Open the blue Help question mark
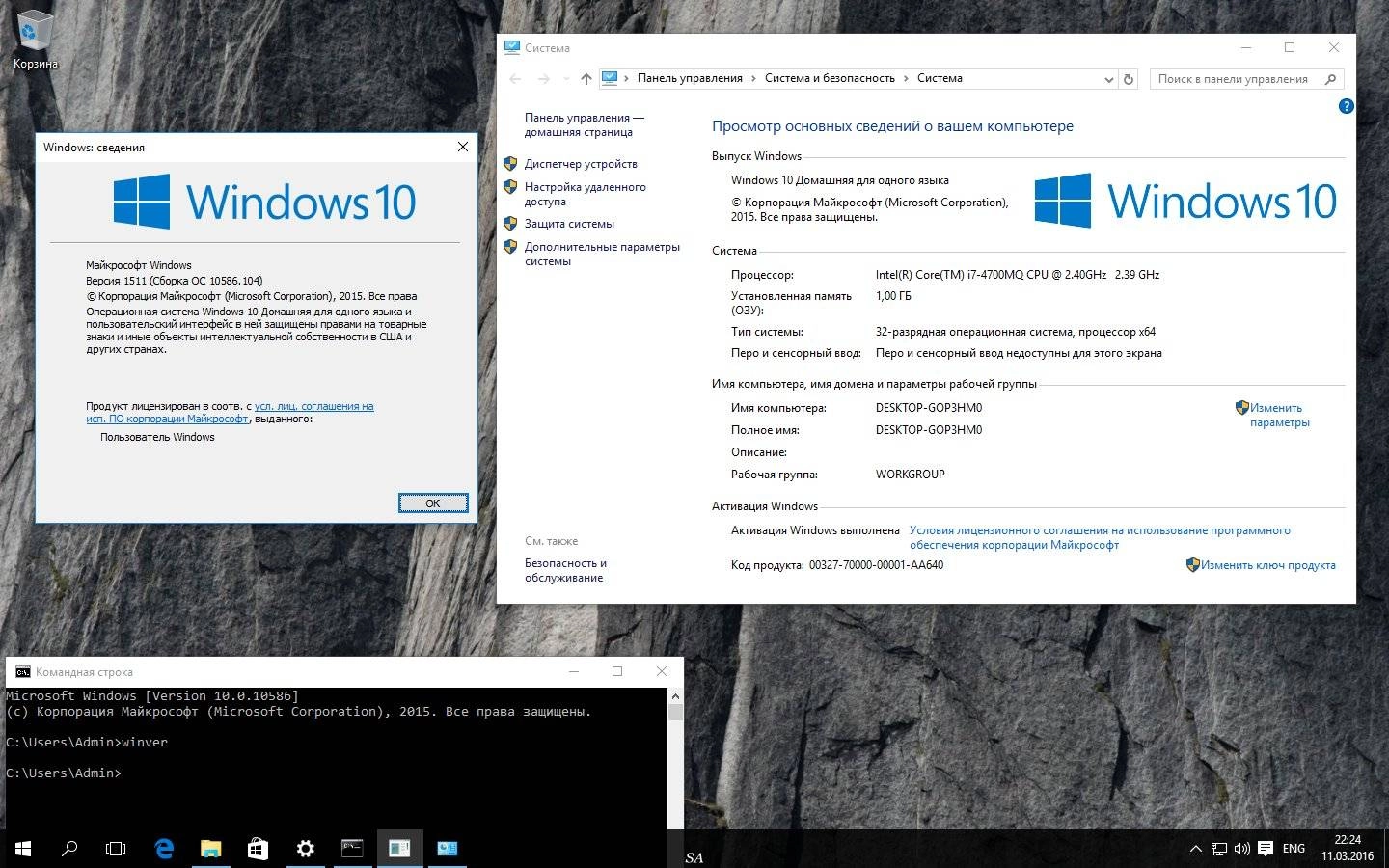The width and height of the screenshot is (1389, 868). pyautogui.click(x=1347, y=106)
